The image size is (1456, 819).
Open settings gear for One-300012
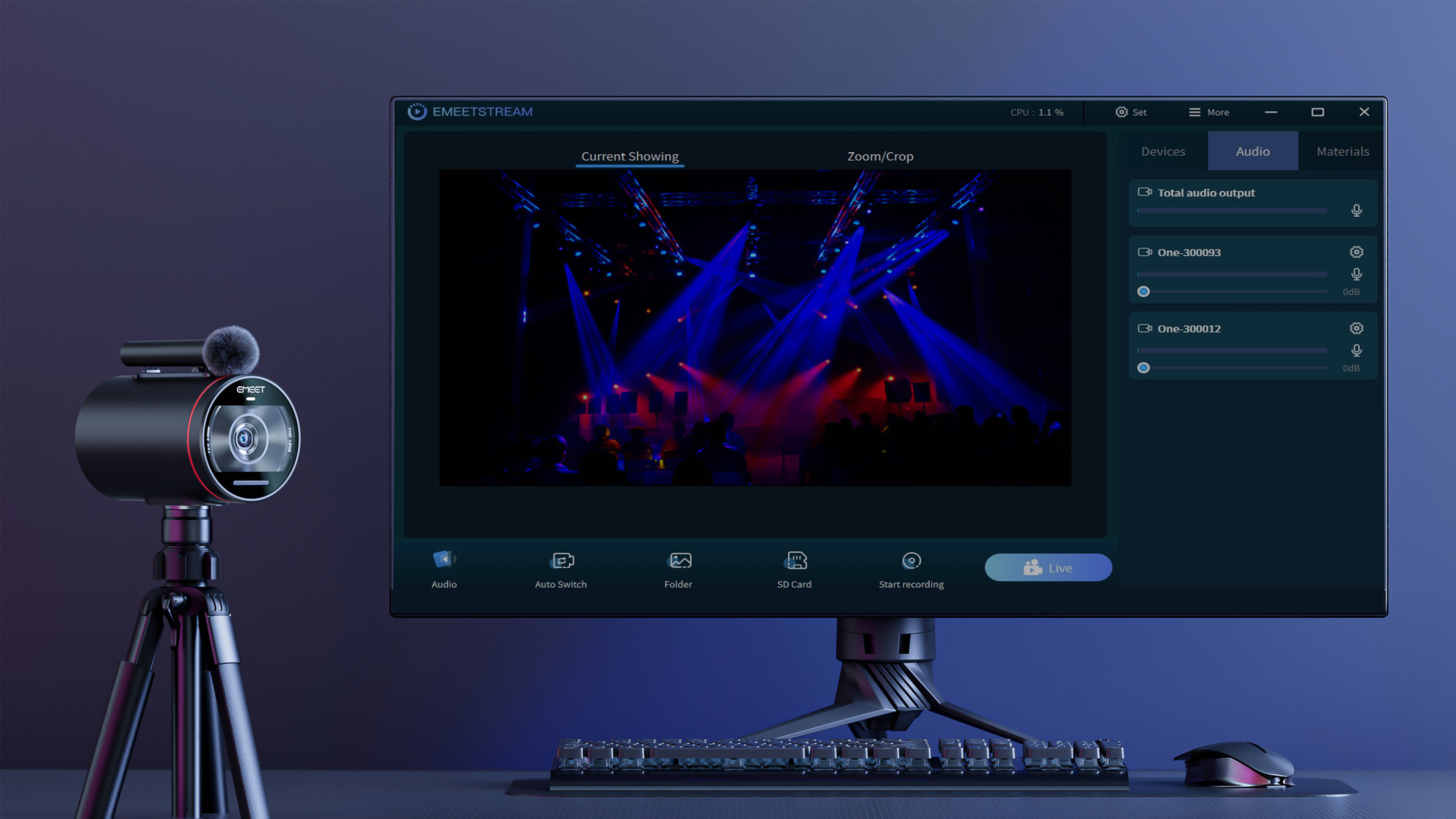(1356, 328)
